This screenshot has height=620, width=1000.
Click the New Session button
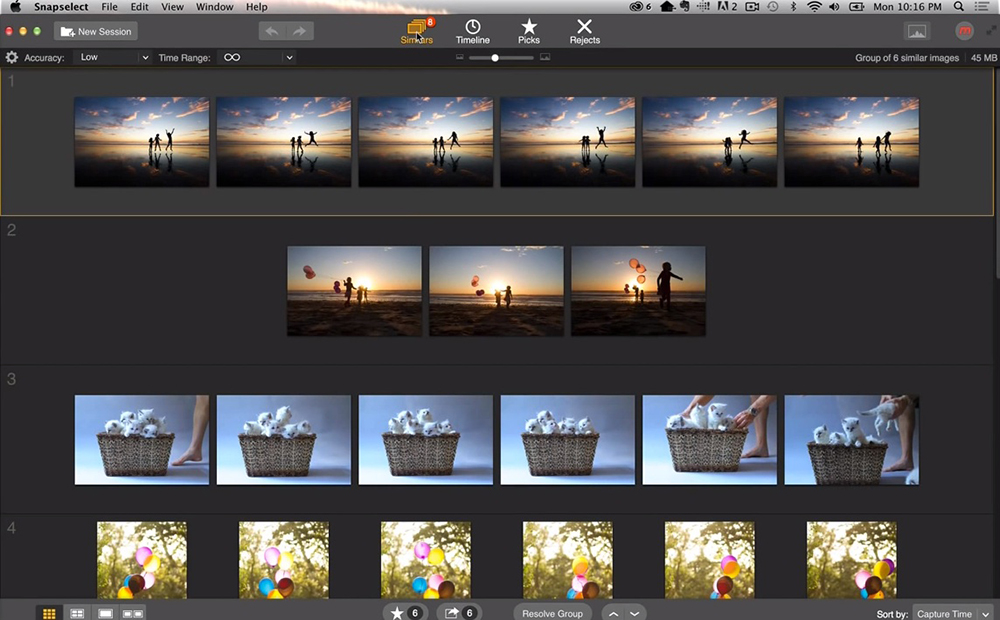point(96,31)
